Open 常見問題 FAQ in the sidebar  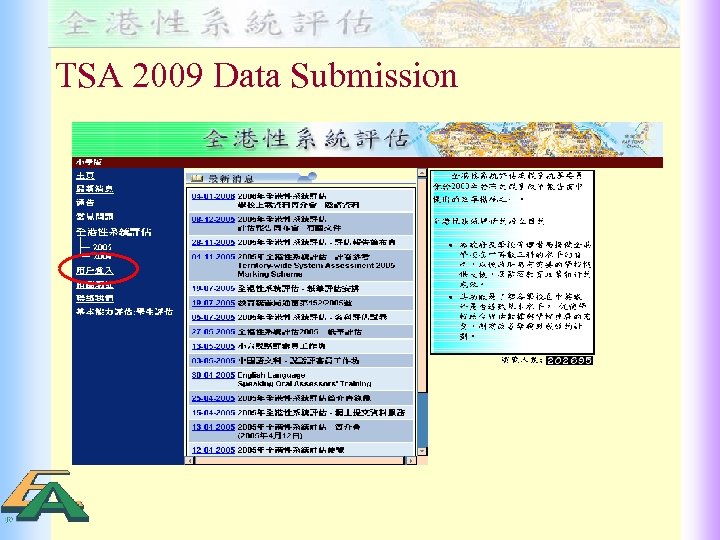[95, 216]
